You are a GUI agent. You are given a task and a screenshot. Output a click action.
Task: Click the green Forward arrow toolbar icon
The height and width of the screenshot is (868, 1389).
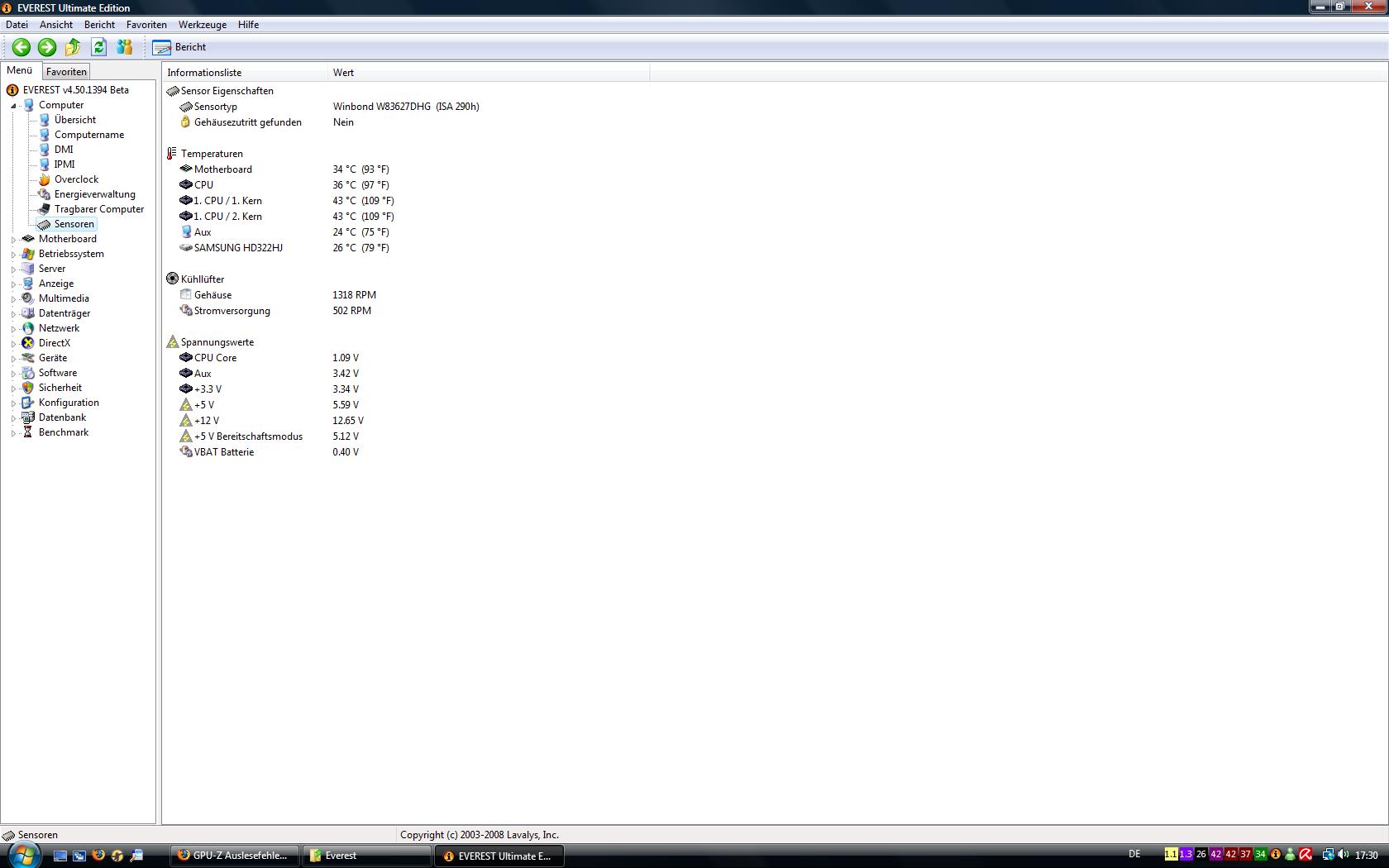coord(47,47)
